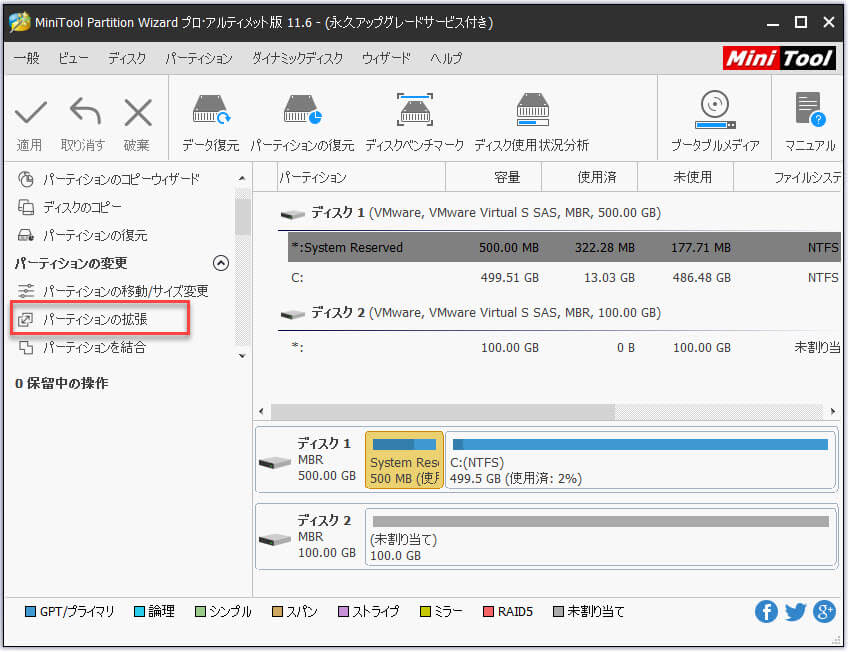The height and width of the screenshot is (652, 849).
Task: Open Disk Usage Analyzer (ディスク使用状況分析)
Action: point(531,110)
